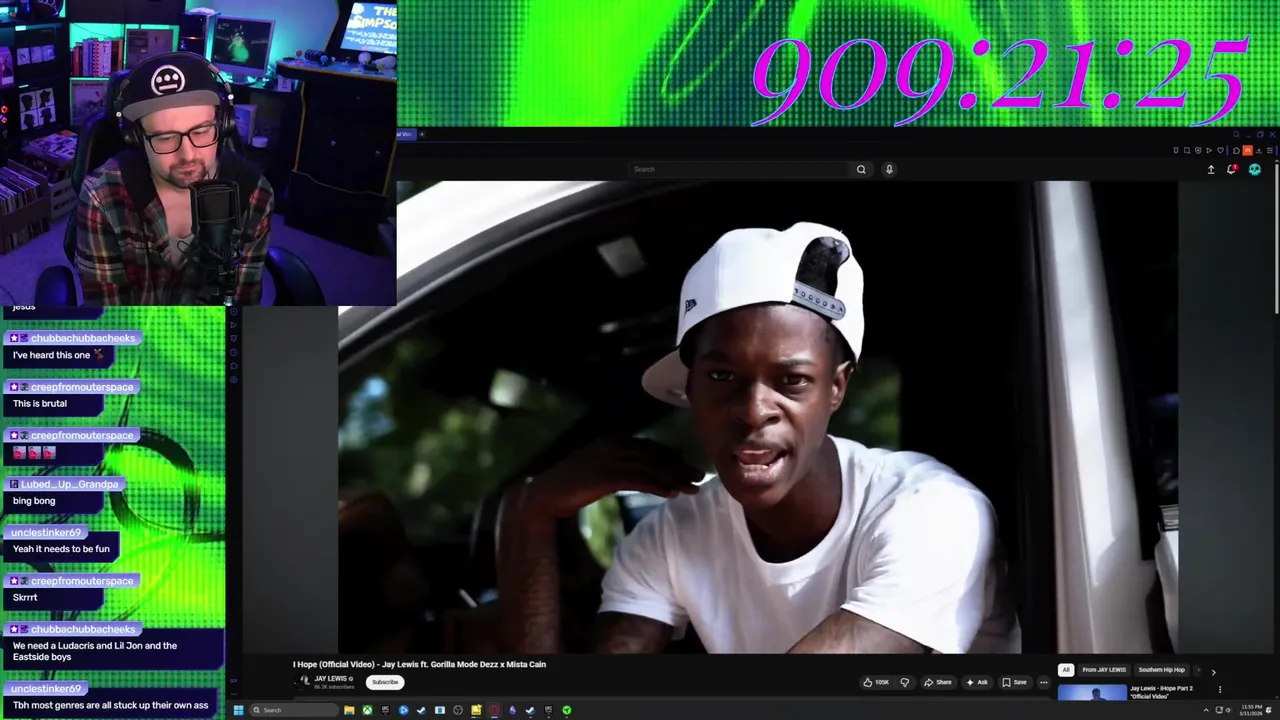Open more actions ellipsis under video
Screen dimensions: 1280x720
click(1044, 682)
